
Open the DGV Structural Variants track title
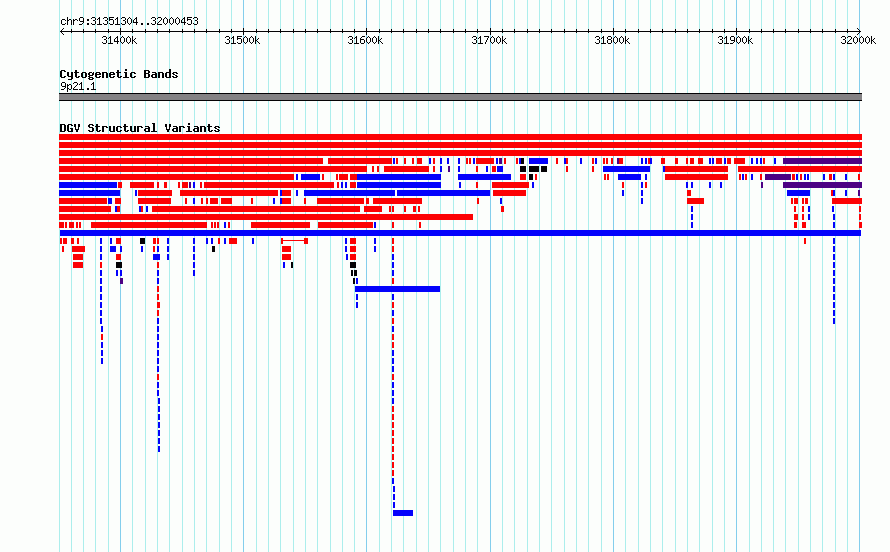pyautogui.click(x=140, y=128)
